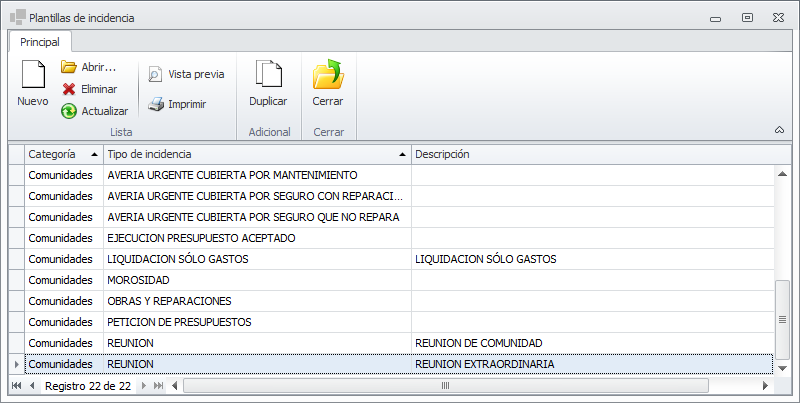Open selected template with Abrir
The width and height of the screenshot is (800, 403).
tap(89, 67)
